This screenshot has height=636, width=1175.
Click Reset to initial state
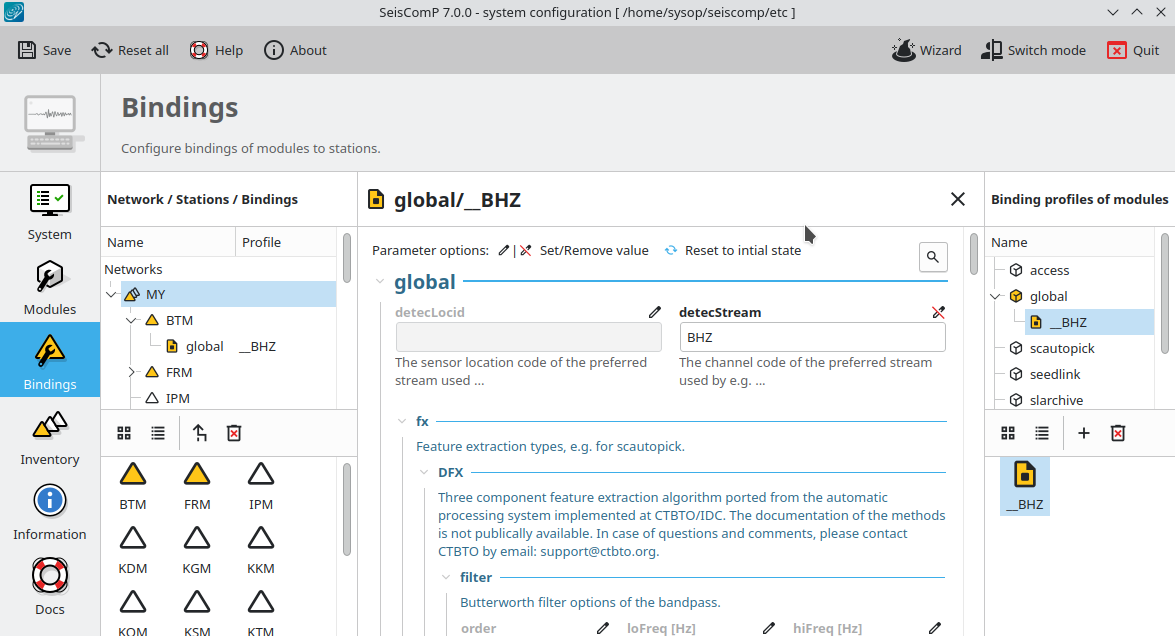pos(733,250)
